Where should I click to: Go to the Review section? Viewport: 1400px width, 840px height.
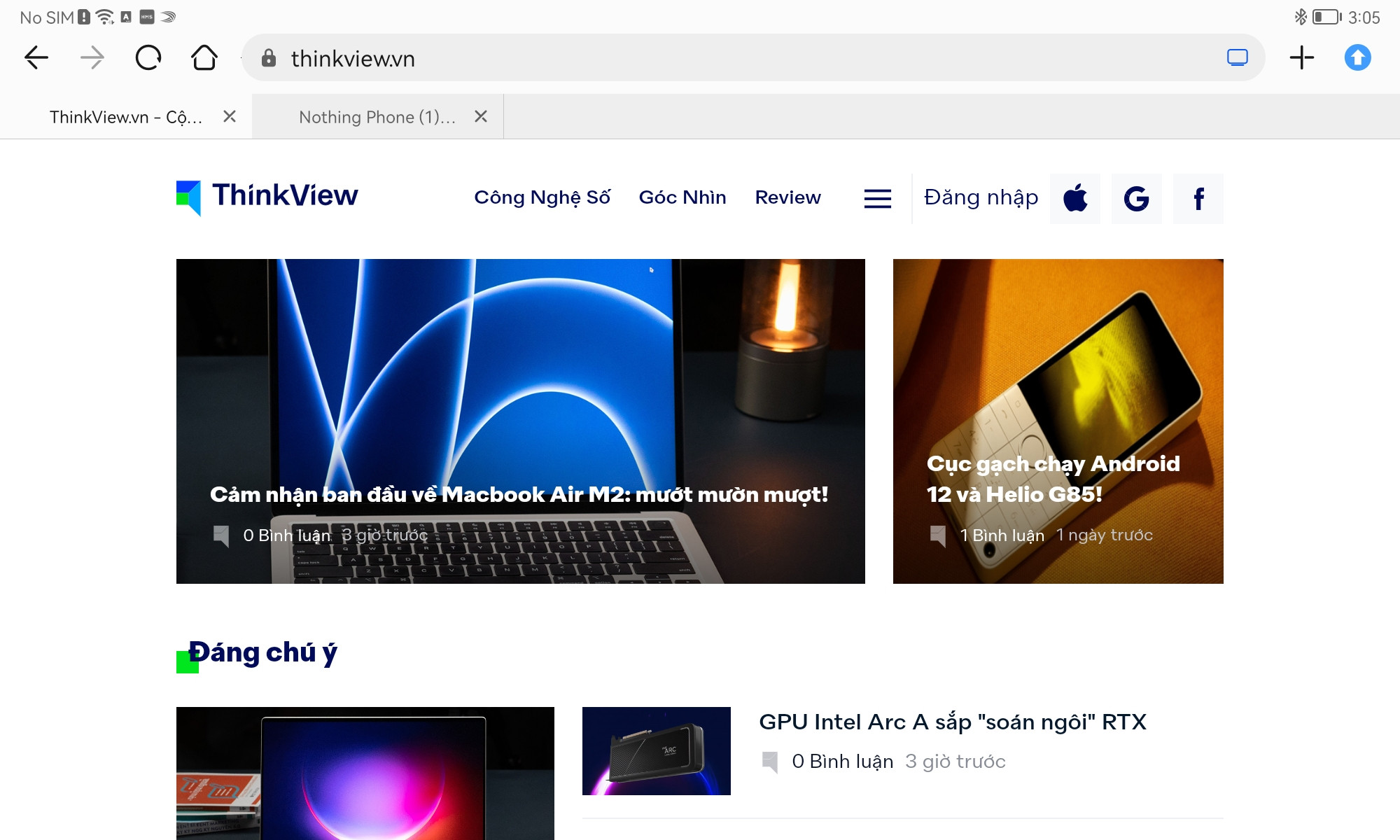pos(787,198)
